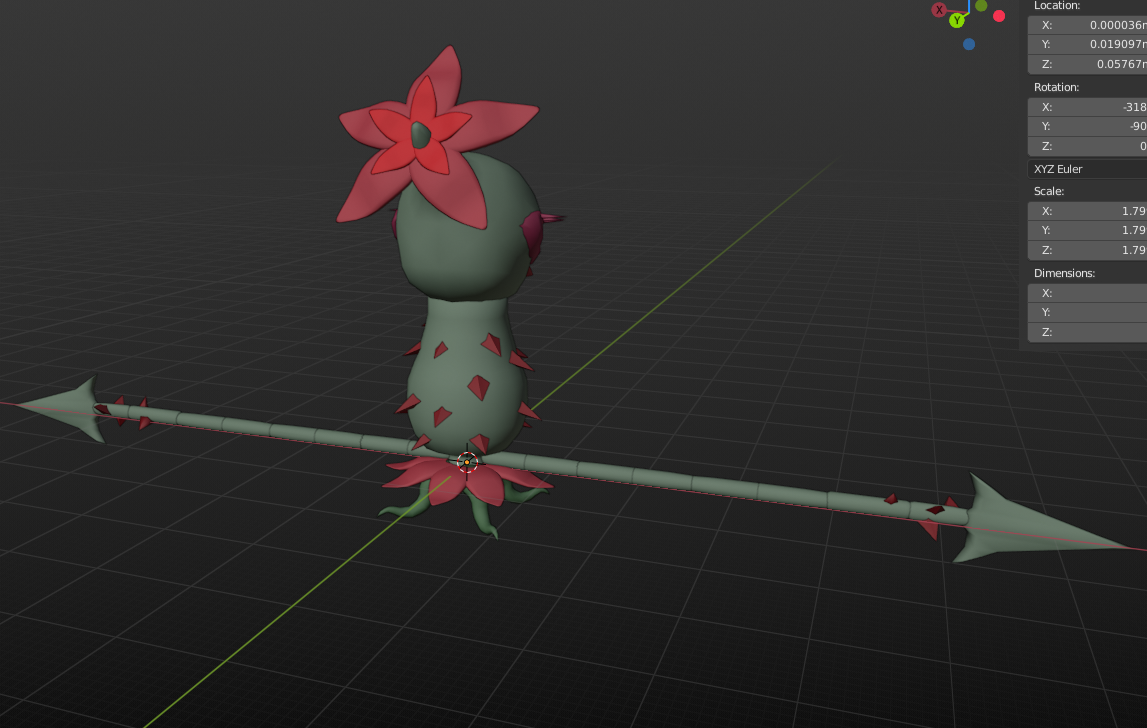Click the blue negative Z gizmo dot
Image resolution: width=1147 pixels, height=728 pixels.
pyautogui.click(x=969, y=44)
